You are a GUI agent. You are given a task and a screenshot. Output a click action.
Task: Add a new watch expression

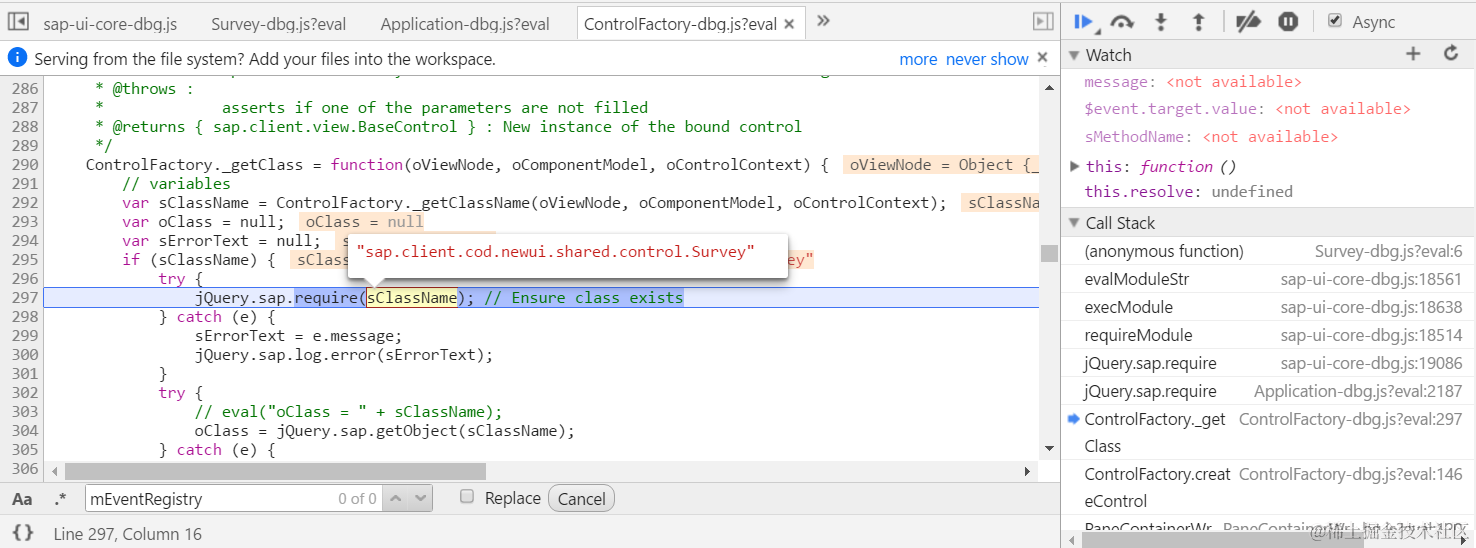[1413, 54]
